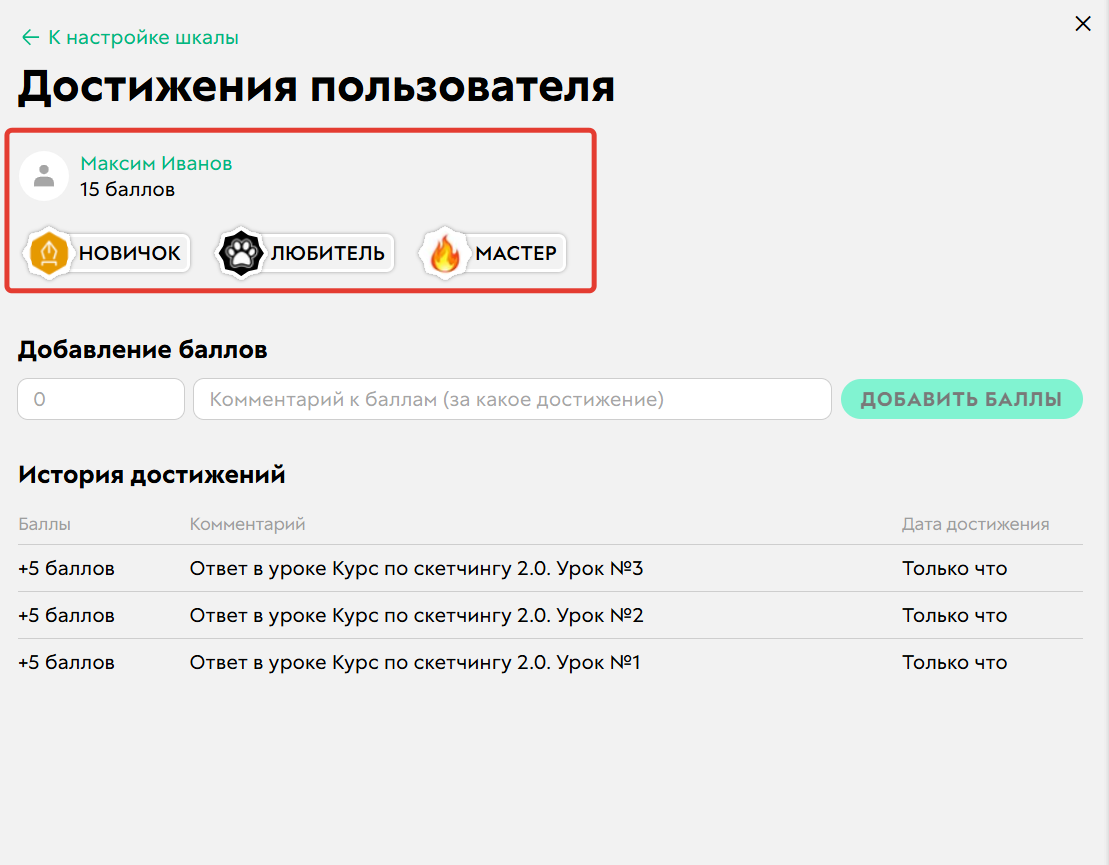Click the points input field showing 0

pyautogui.click(x=100, y=398)
